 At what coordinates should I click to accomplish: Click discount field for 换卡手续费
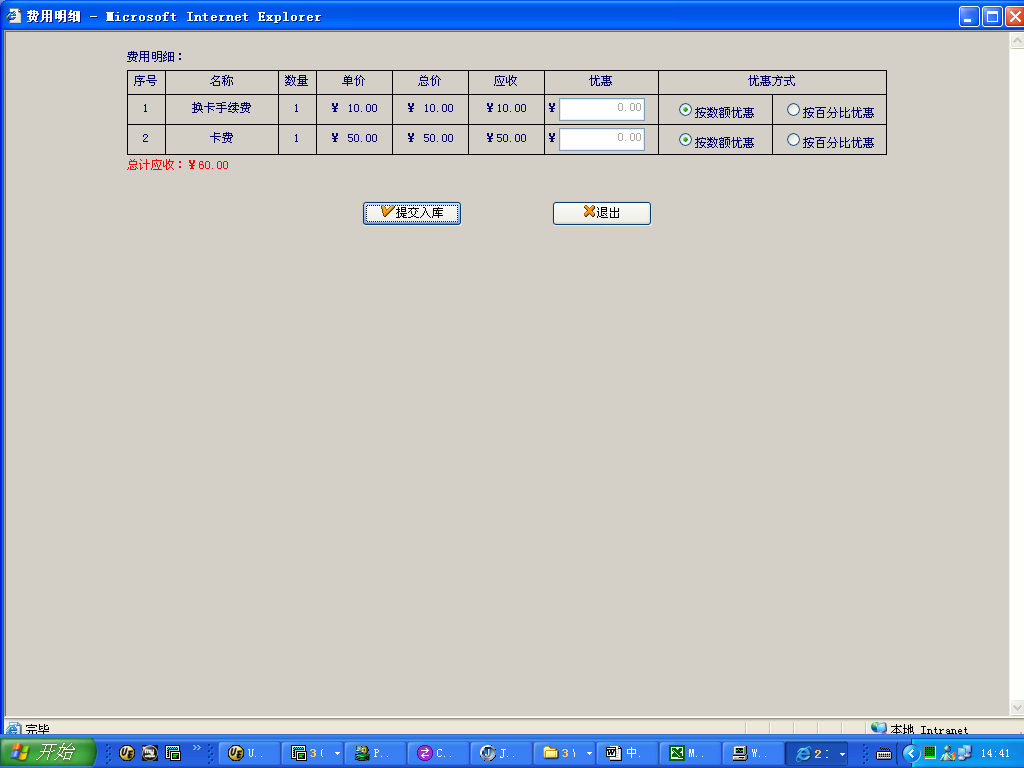coord(601,109)
